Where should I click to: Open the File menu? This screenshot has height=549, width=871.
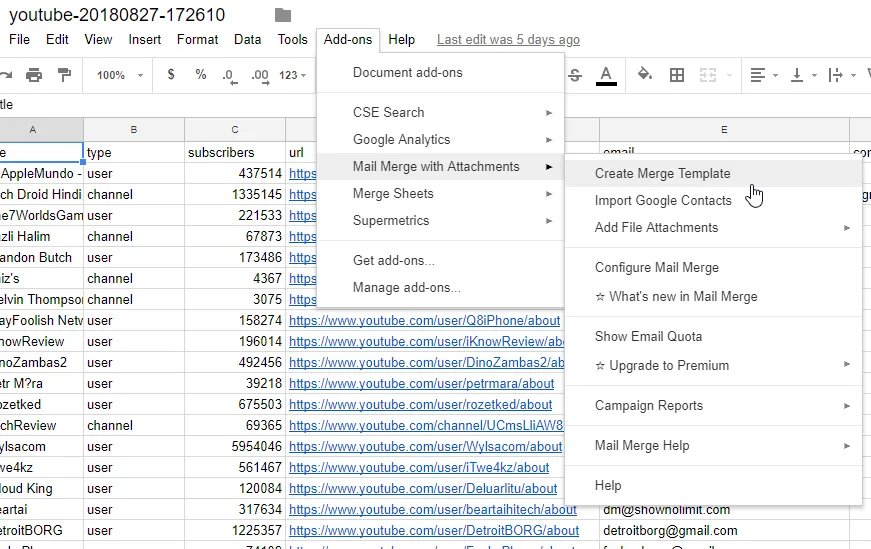click(19, 39)
